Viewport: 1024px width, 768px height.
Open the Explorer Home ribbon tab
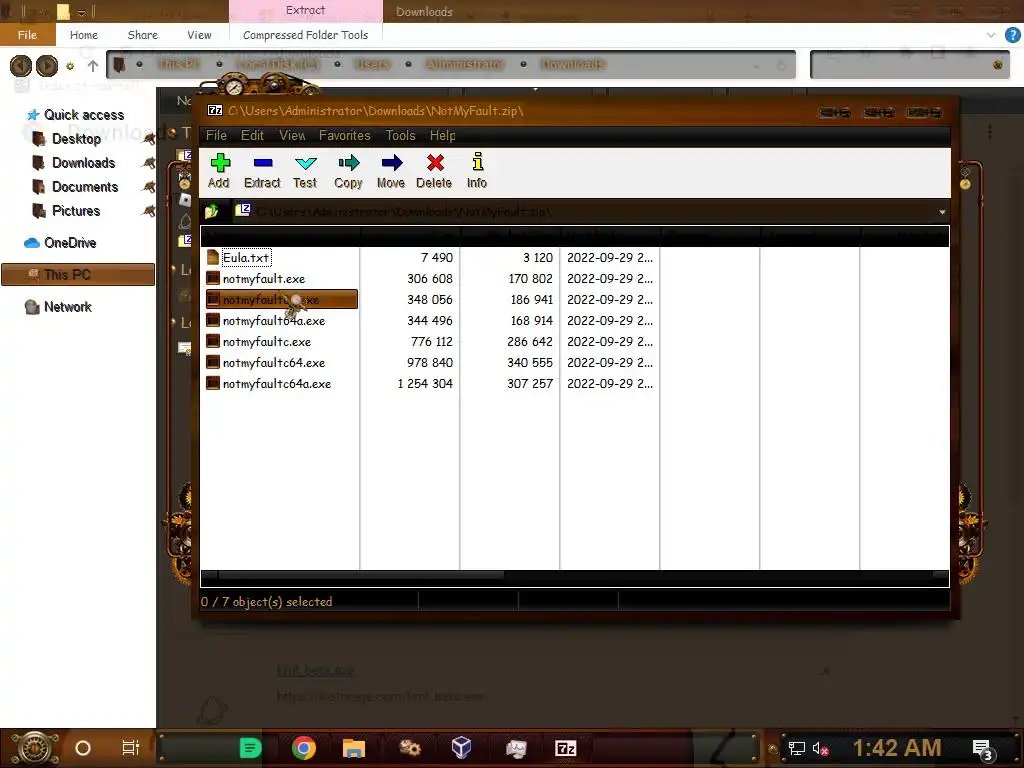84,35
